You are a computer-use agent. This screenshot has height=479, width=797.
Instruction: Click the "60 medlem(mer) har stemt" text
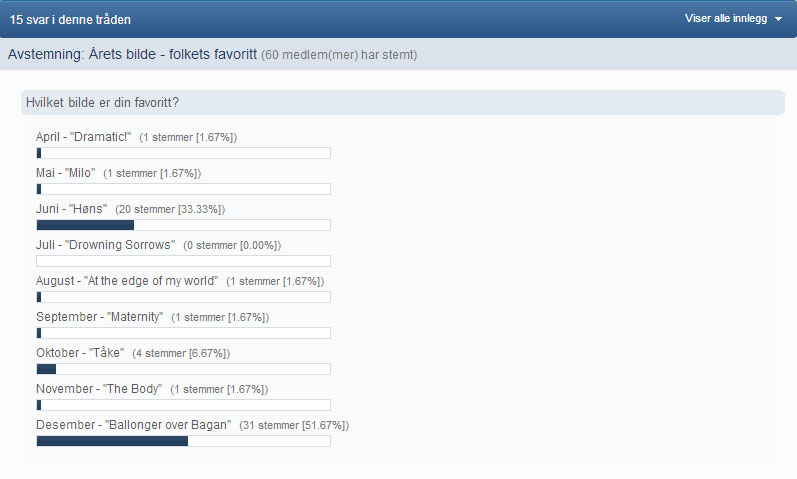tap(339, 54)
